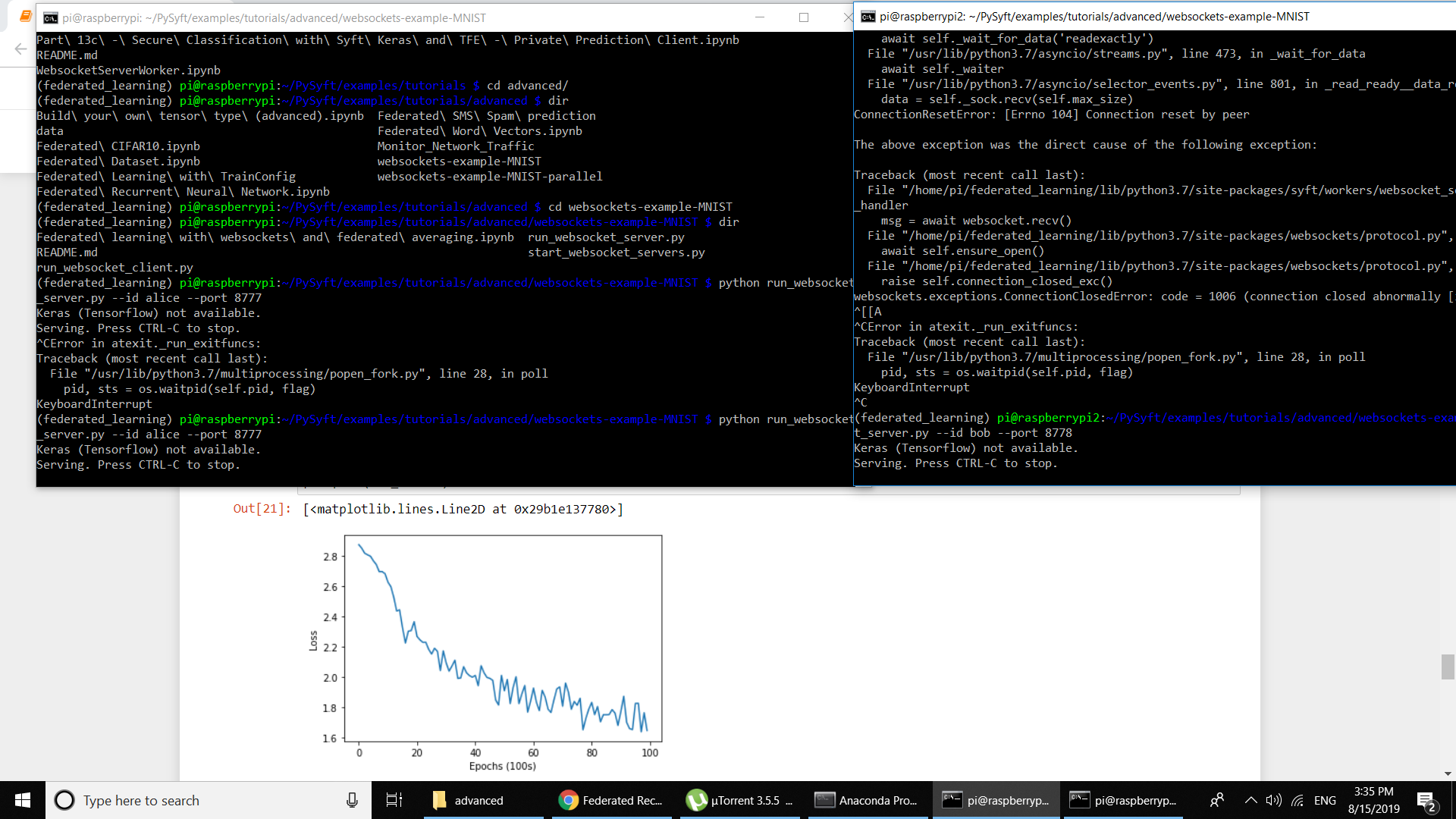Click the browser back arrow at left
Viewport: 1456px width, 819px height.
tap(20, 49)
